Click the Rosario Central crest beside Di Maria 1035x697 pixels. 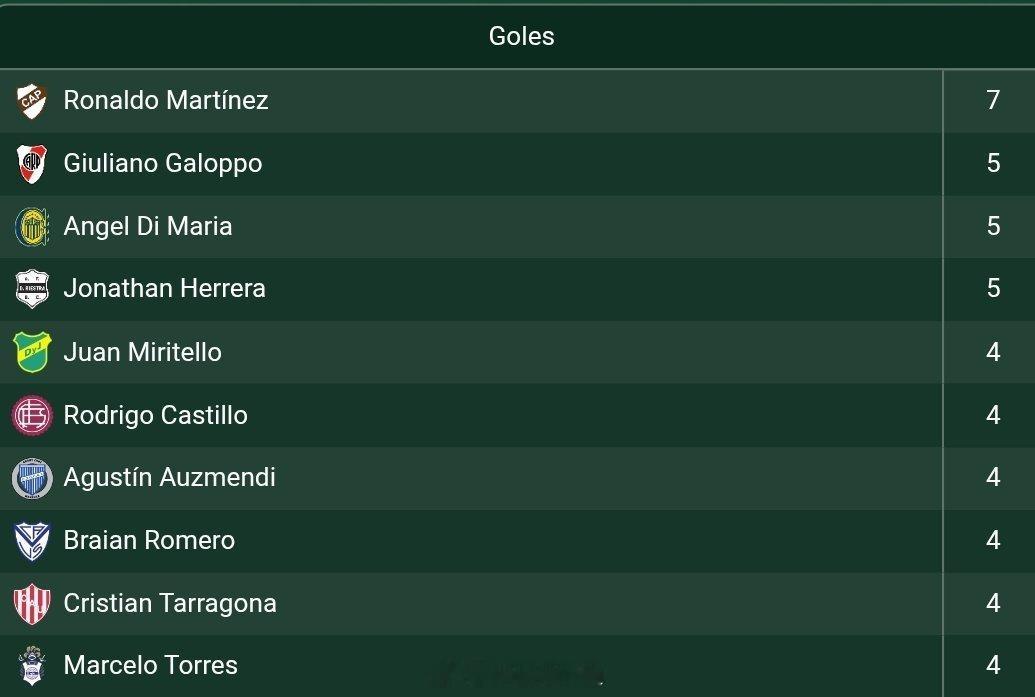point(31,227)
